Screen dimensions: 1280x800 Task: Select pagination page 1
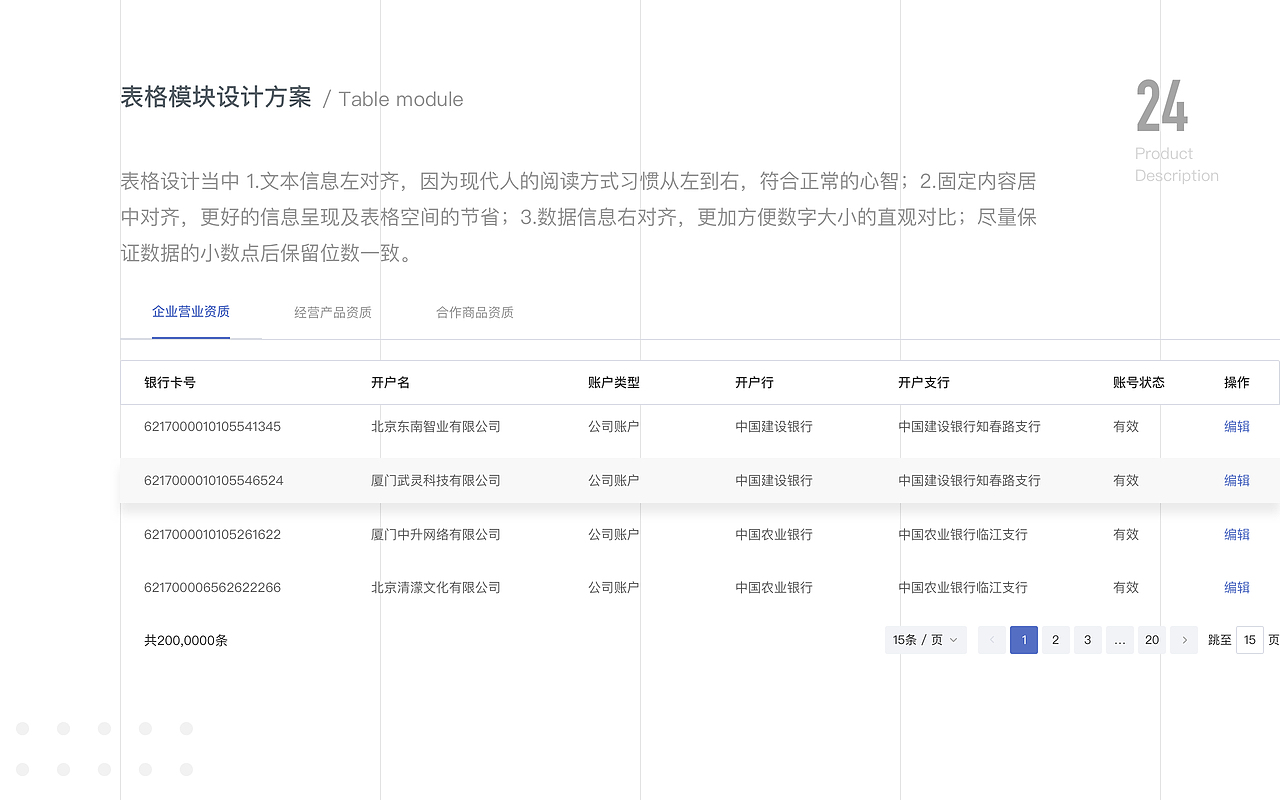tap(1024, 640)
